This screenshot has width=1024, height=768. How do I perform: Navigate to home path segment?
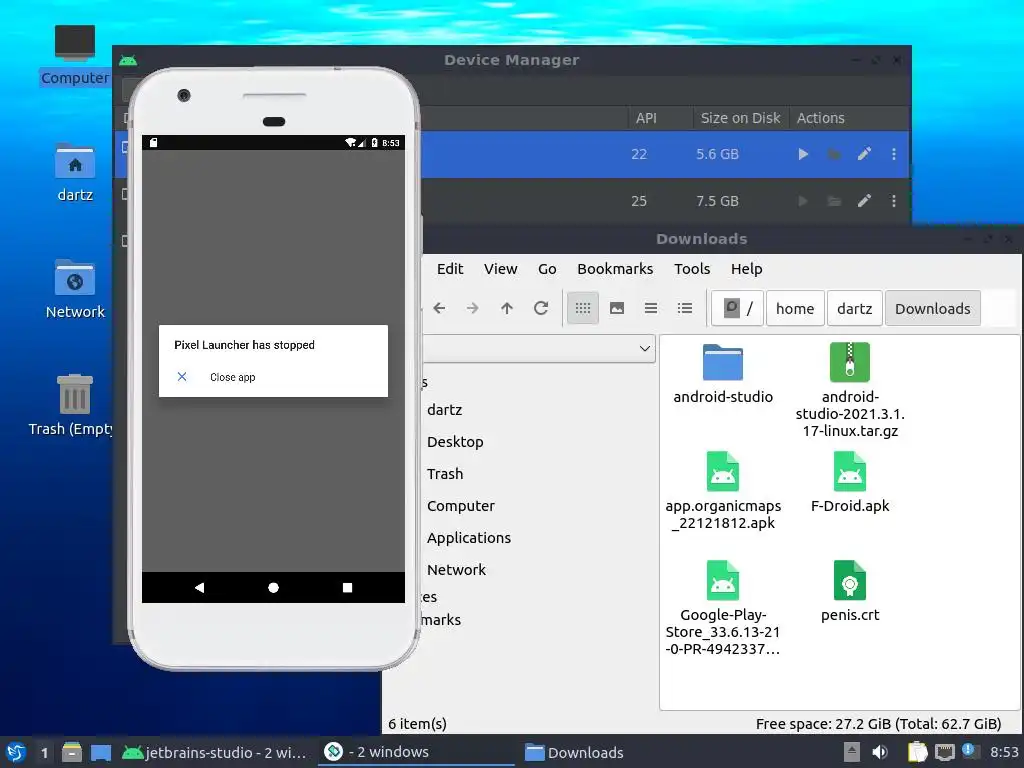795,308
